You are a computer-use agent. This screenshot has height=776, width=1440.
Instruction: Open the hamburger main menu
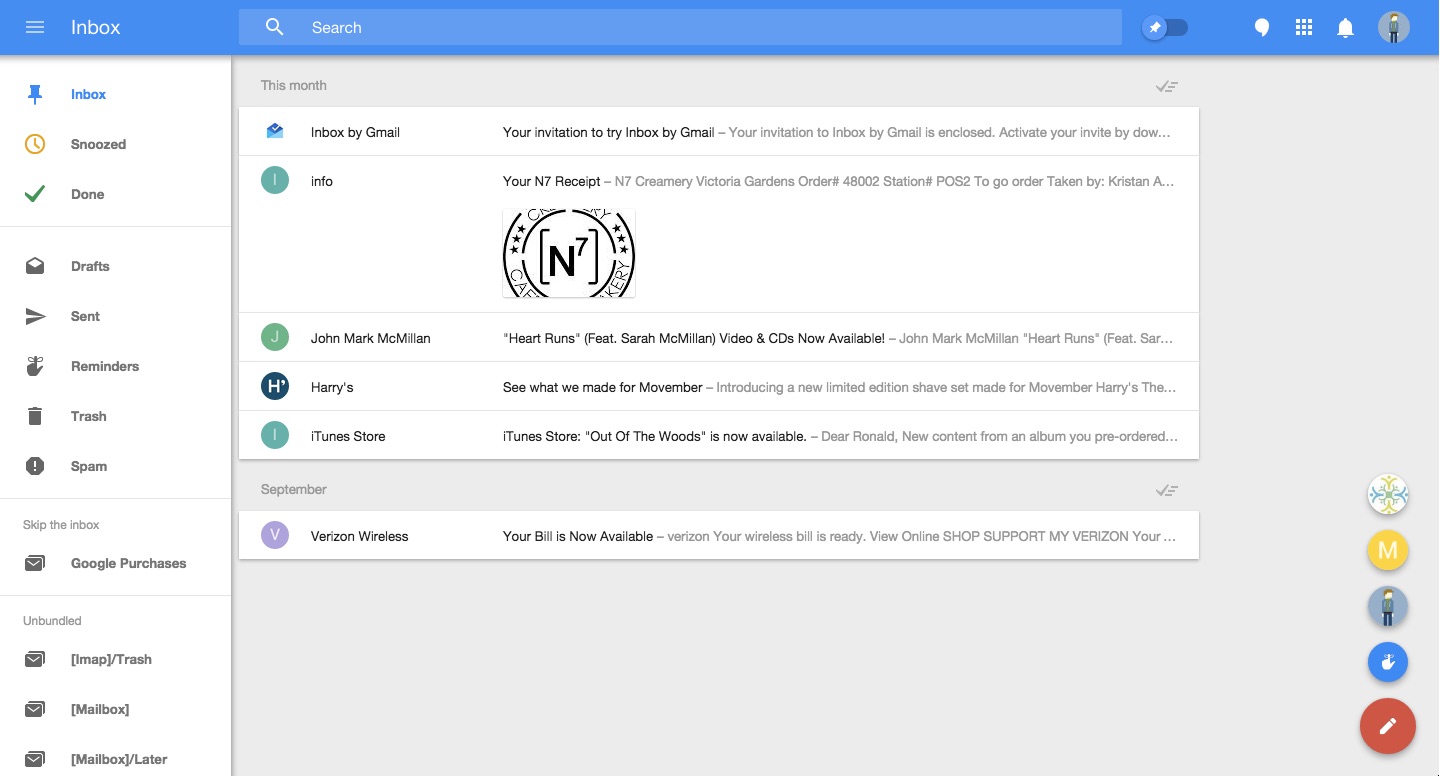[35, 27]
